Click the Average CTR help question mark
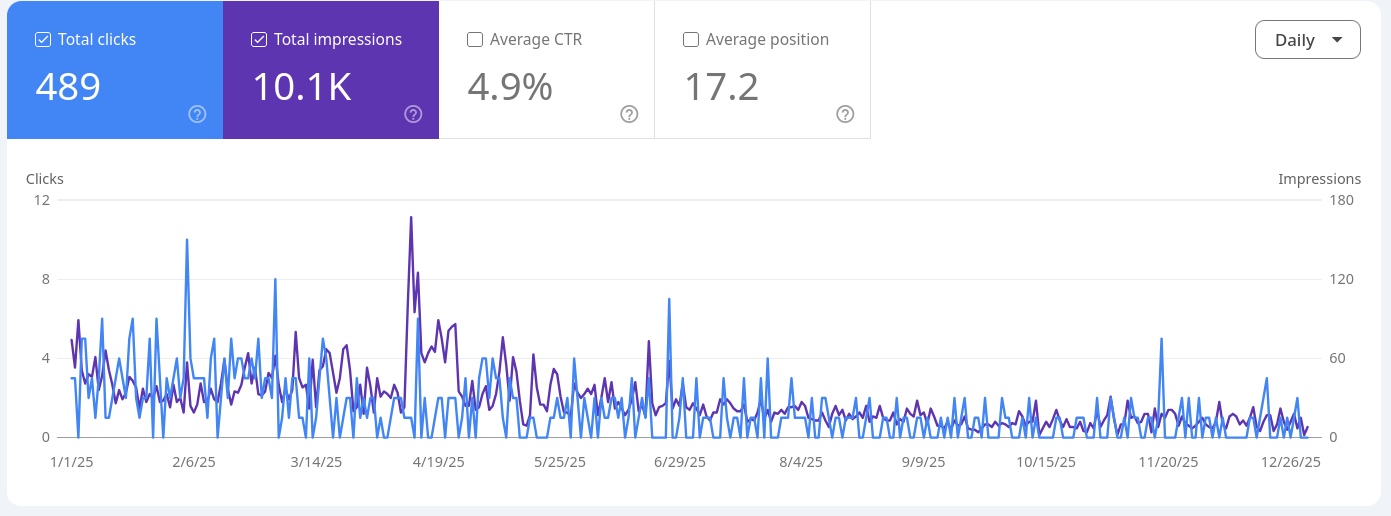Viewport: 1391px width, 516px height. (629, 114)
